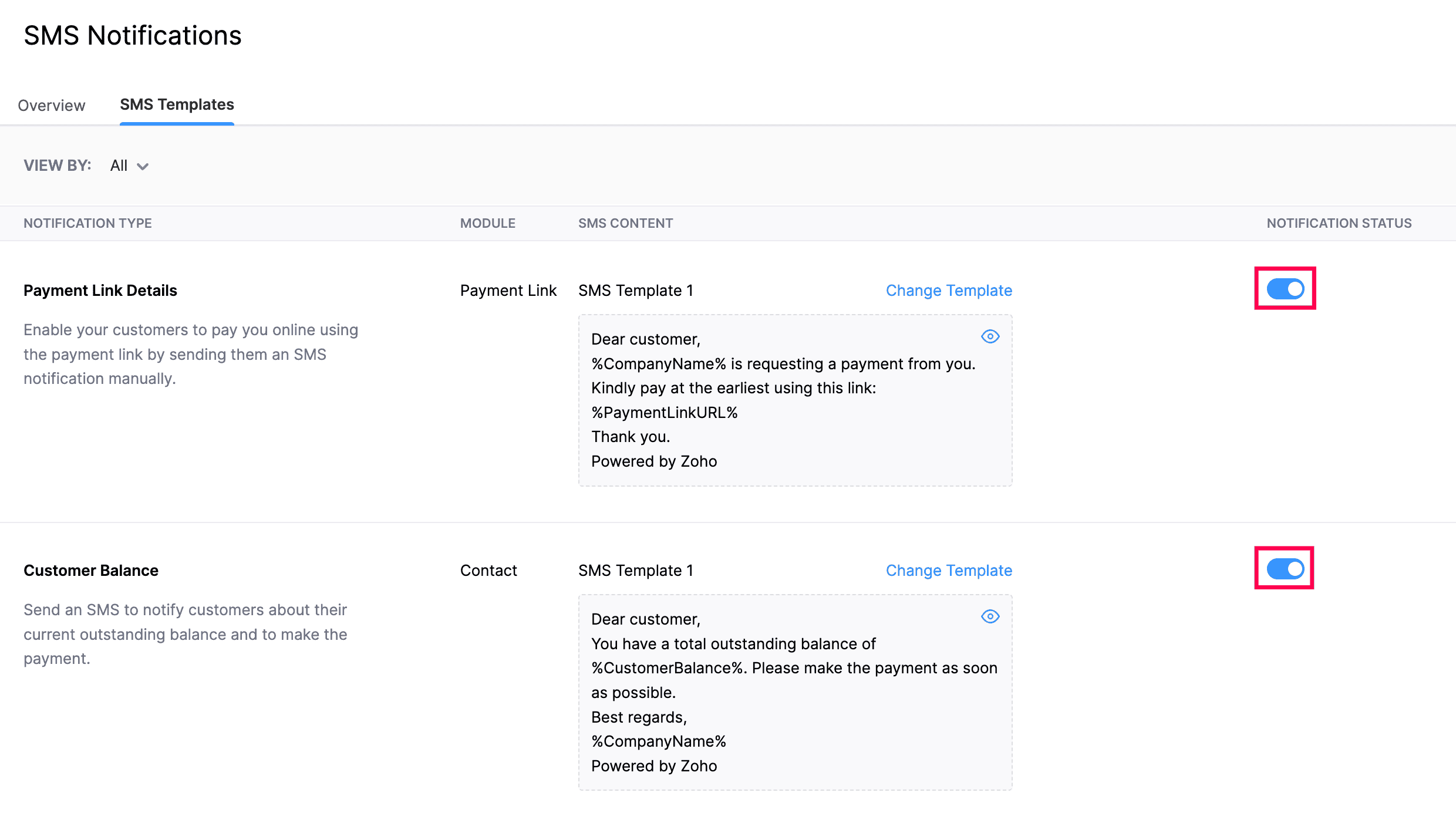1456x823 pixels.
Task: Click Change Template for Payment Link Details
Action: point(949,291)
